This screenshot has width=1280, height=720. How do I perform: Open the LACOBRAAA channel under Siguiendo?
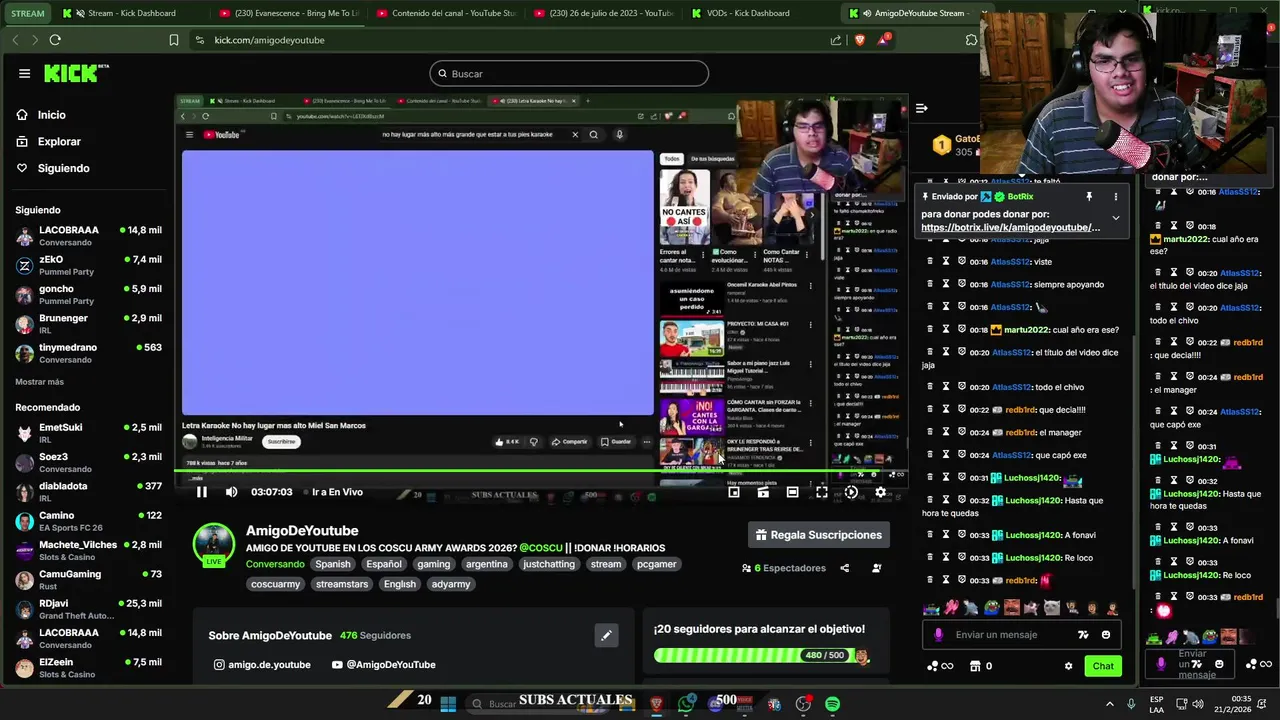(x=88, y=236)
